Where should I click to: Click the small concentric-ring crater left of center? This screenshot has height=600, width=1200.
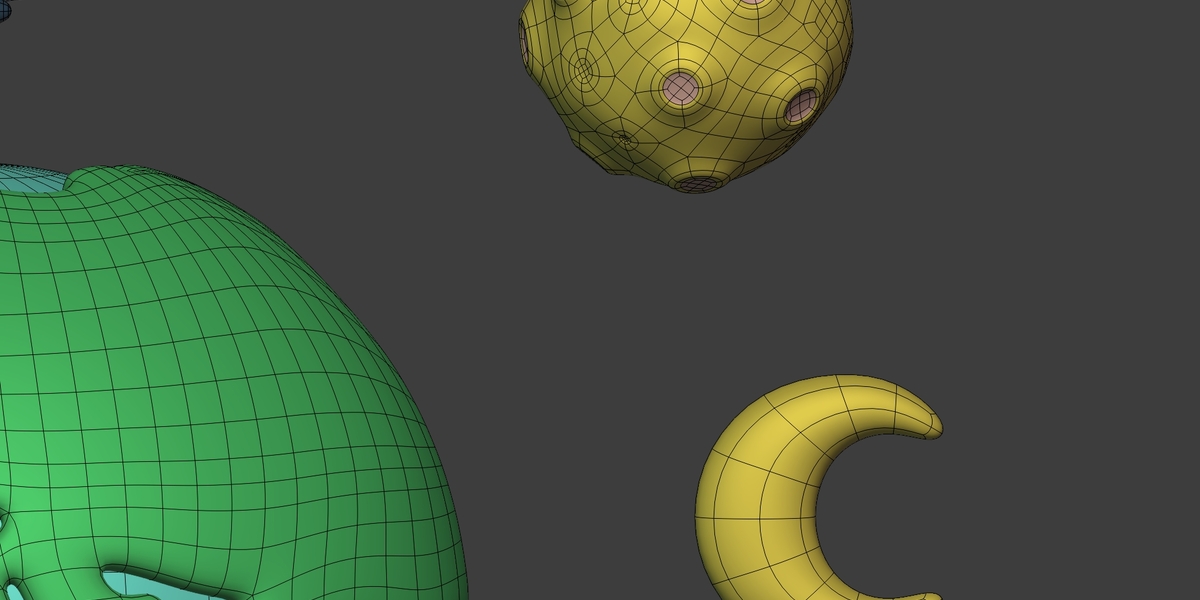[584, 67]
